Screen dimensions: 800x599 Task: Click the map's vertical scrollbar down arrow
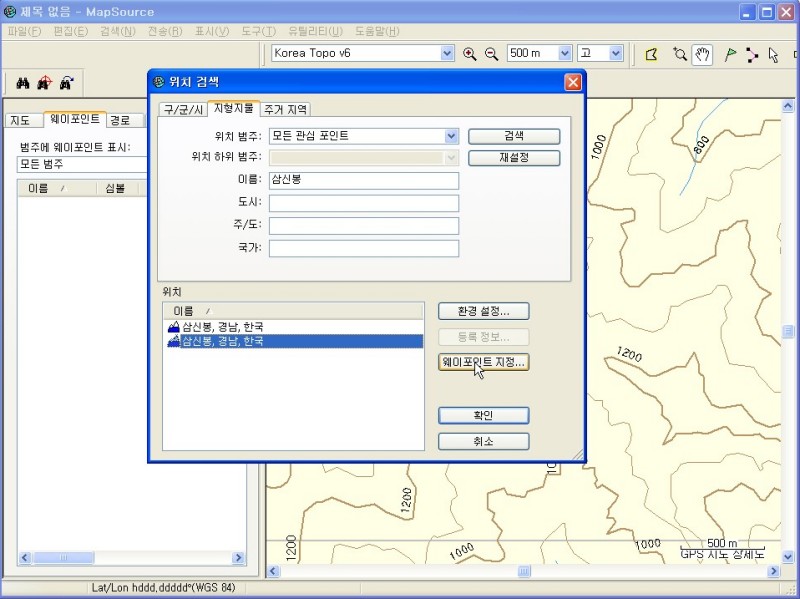788,557
